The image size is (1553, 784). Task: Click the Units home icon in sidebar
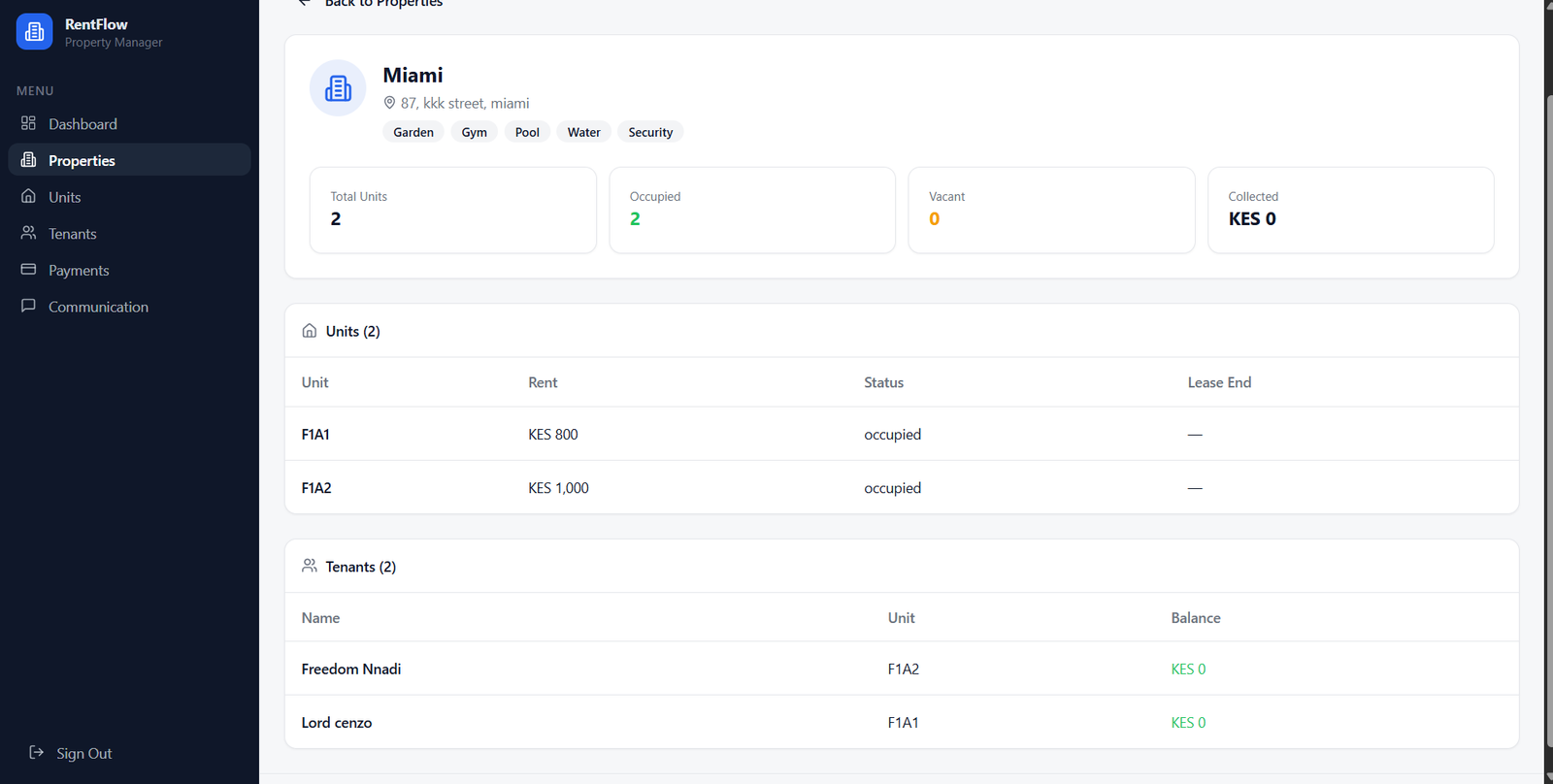coord(28,196)
